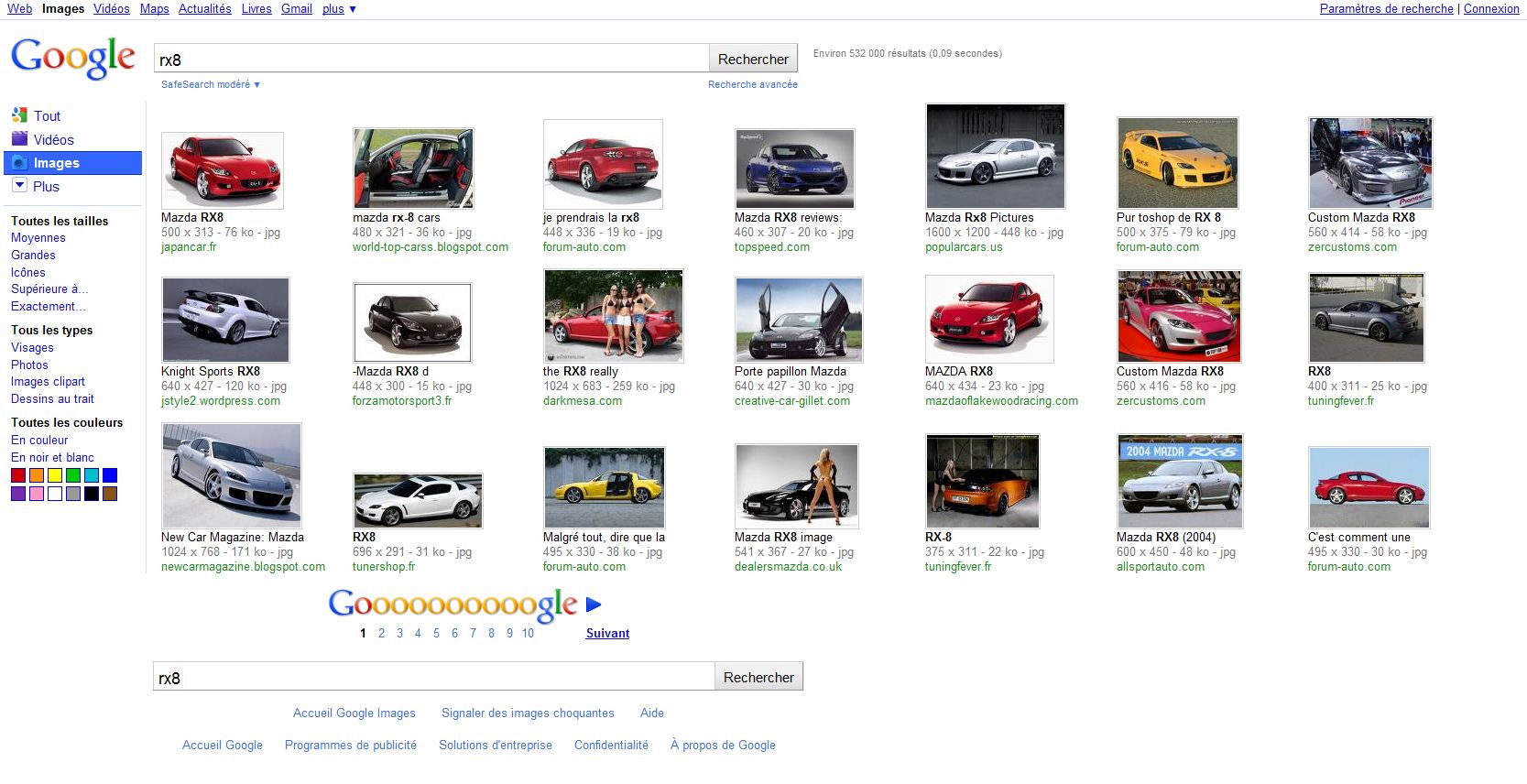Click the Vidéos clapperboard icon
The height and width of the screenshot is (784, 1527).
tap(19, 139)
